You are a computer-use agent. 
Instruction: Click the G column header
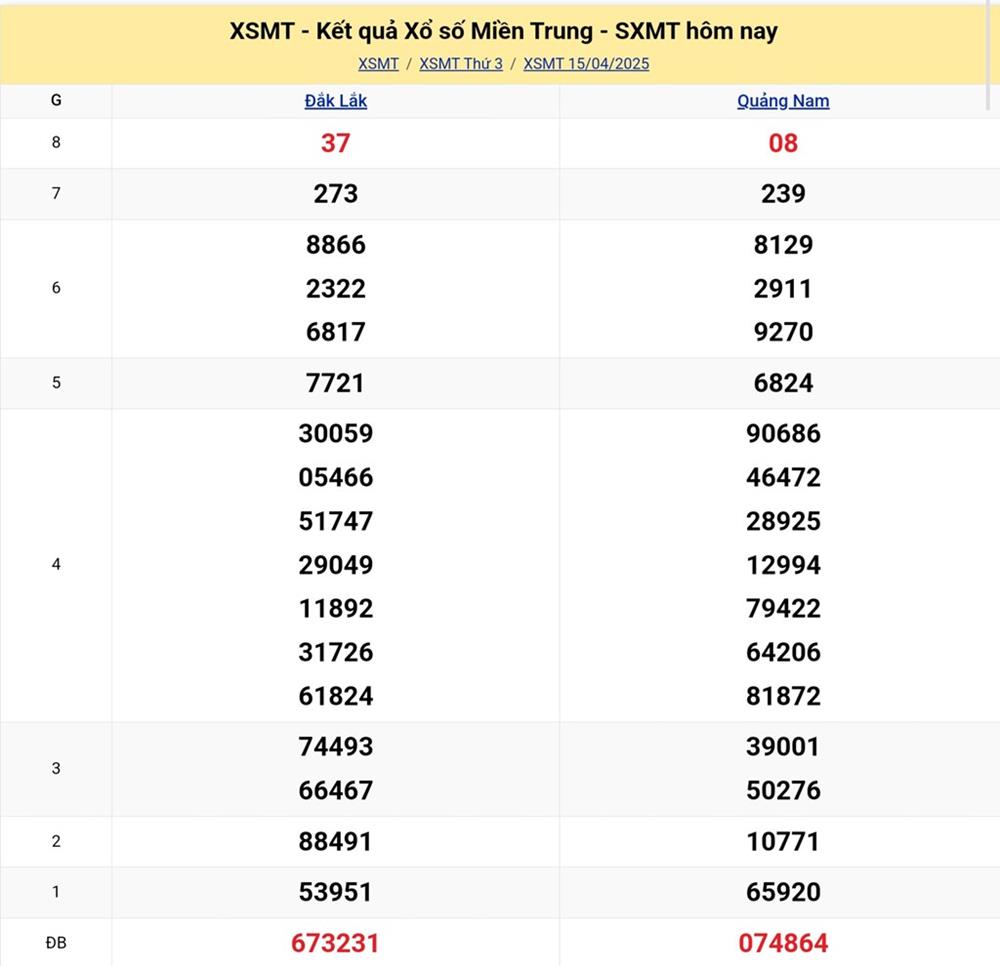click(56, 101)
